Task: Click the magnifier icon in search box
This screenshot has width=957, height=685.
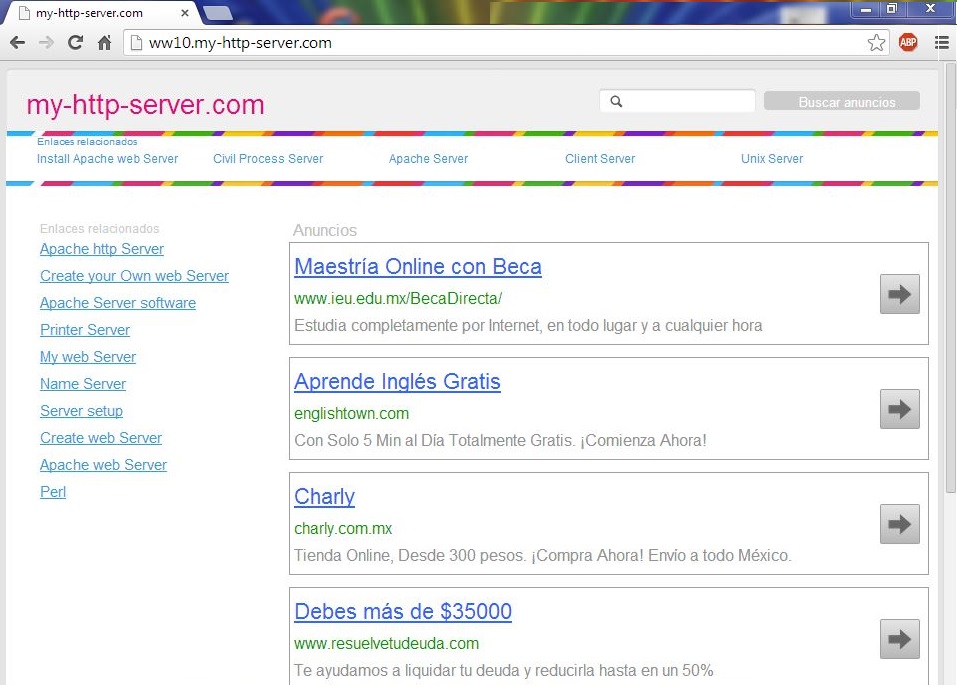Action: [616, 101]
